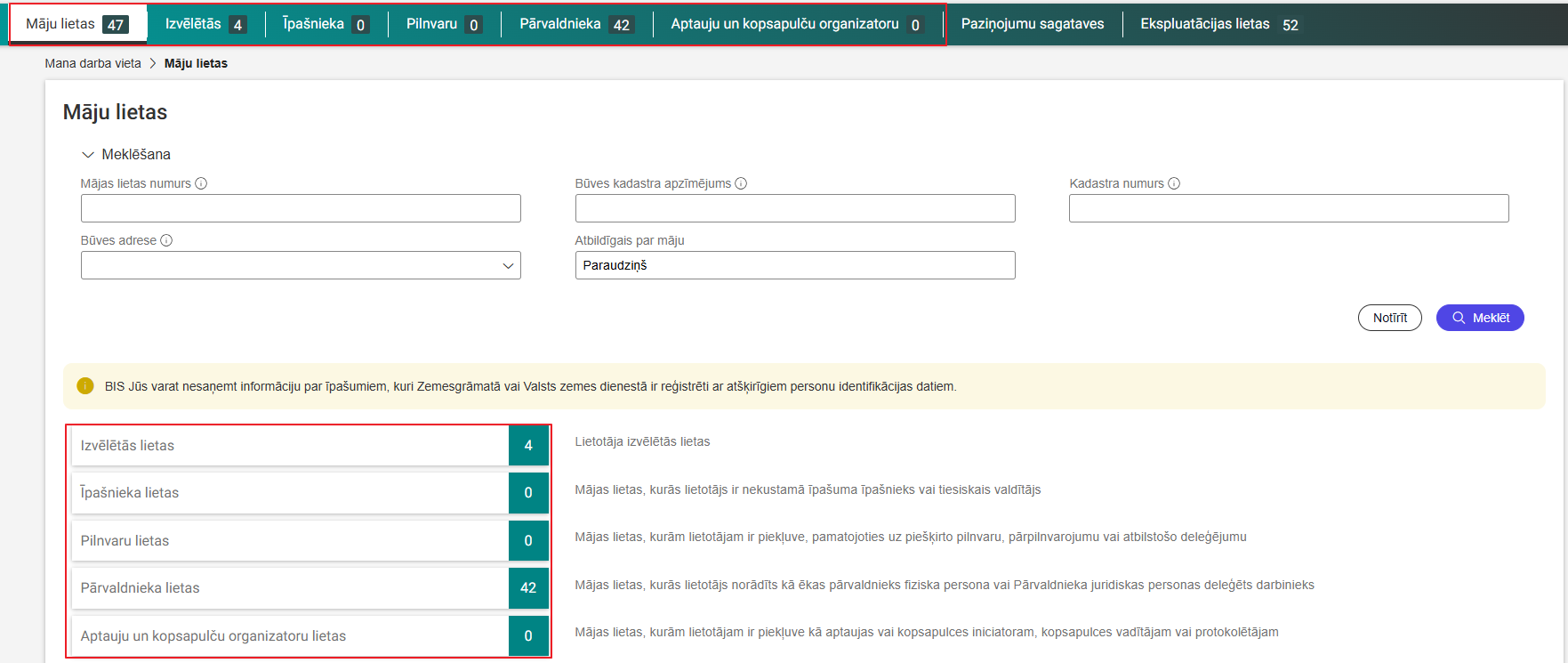Click info icon next to Kadastra numurs
Image resolution: width=1568 pixels, height=663 pixels.
pos(1174,183)
